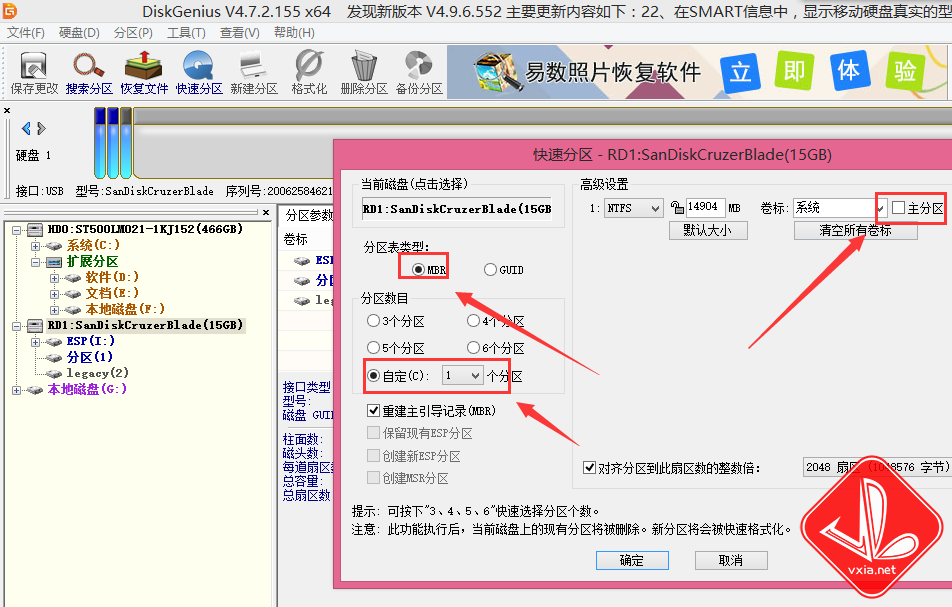Viewport: 952px width, 607px height.
Task: Choose the 6个分区 radio option
Action: coord(474,348)
